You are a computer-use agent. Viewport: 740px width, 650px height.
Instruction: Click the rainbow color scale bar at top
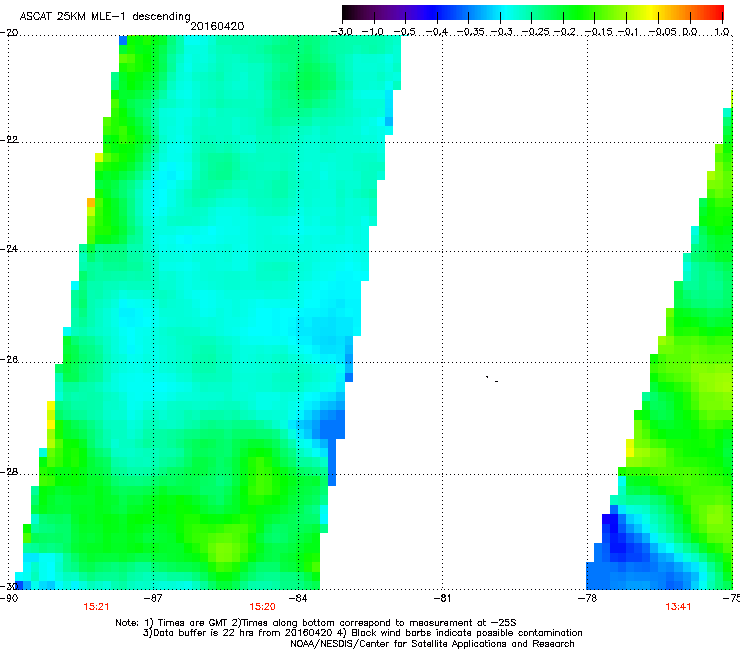532,13
